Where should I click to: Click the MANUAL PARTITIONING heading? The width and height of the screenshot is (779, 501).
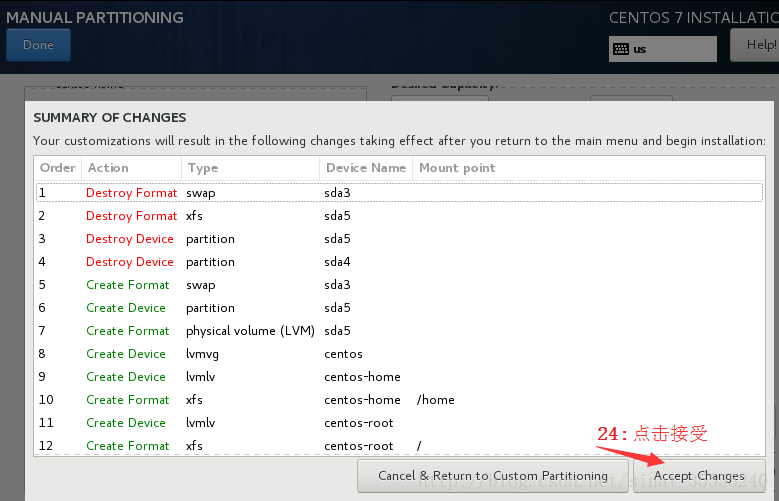tap(95, 17)
